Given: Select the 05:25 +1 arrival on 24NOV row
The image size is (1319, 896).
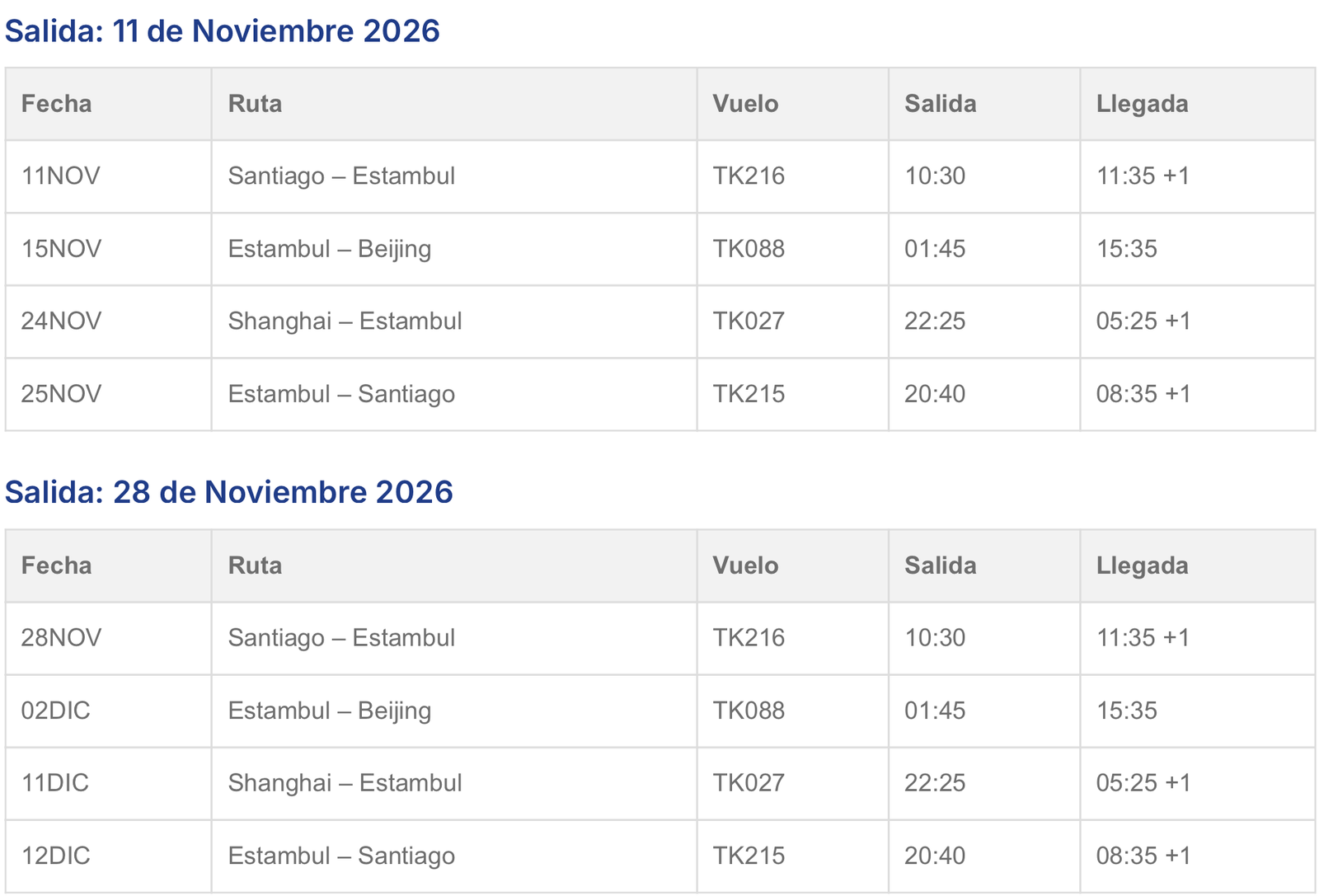Looking at the screenshot, I should pos(1144,321).
